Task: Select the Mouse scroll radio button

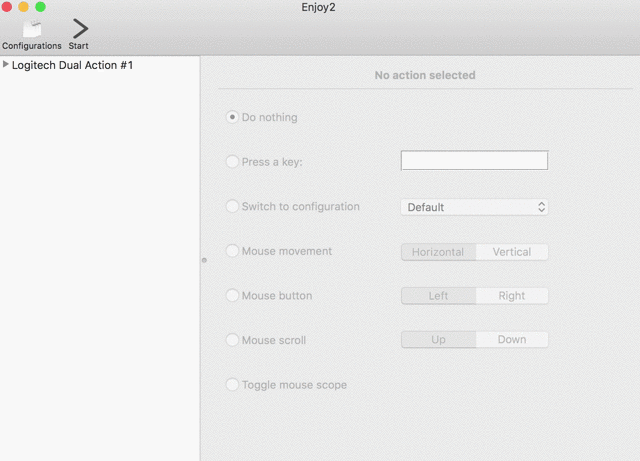Action: pos(232,340)
